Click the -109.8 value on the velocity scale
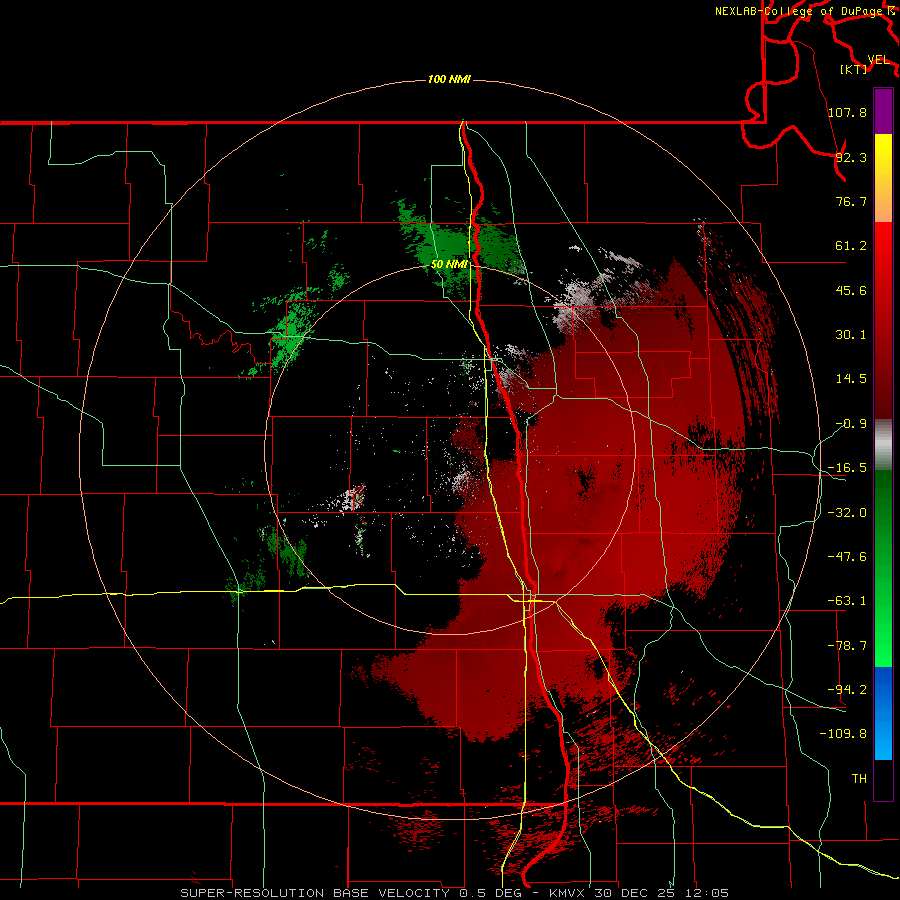The image size is (900, 900). pos(843,734)
